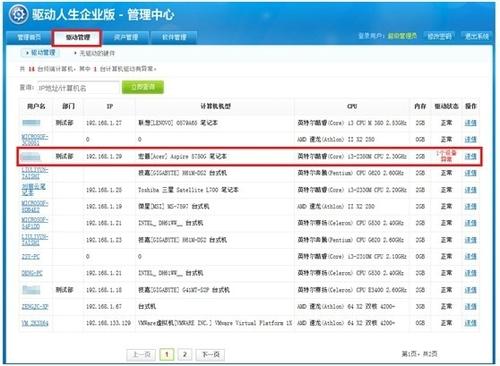Open the 无驱动的硬件 sub-navigation item
Viewport: 500px width, 366px height.
point(94,53)
